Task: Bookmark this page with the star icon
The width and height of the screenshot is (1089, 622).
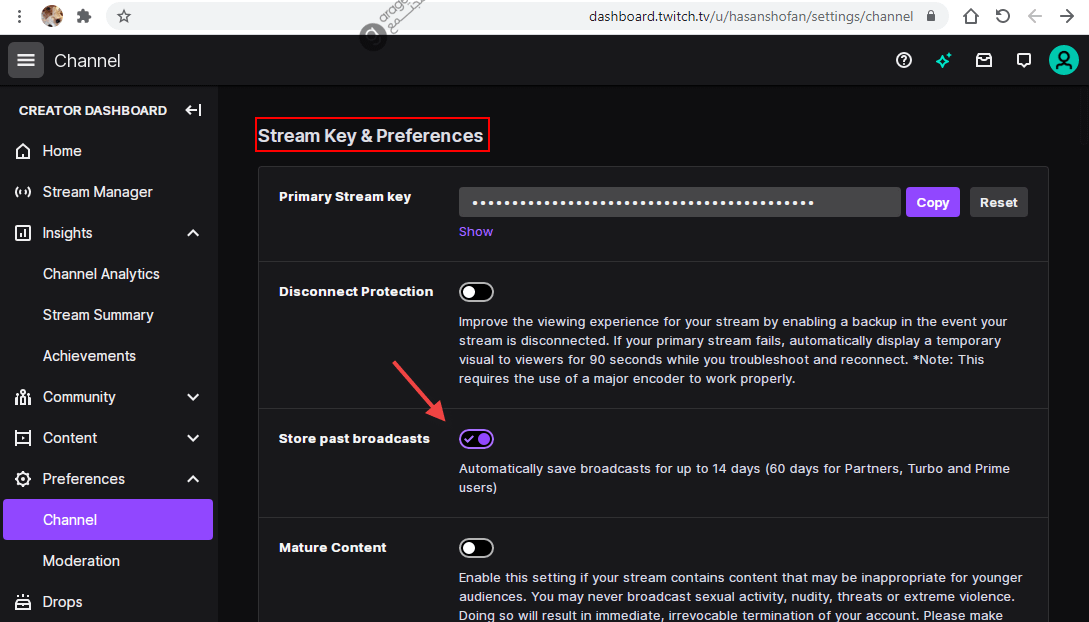Action: 124,16
